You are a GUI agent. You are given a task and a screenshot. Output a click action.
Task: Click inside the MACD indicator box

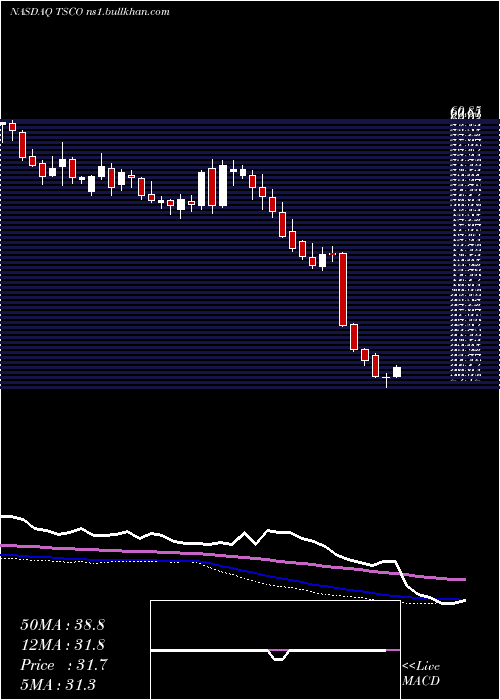(x=275, y=650)
